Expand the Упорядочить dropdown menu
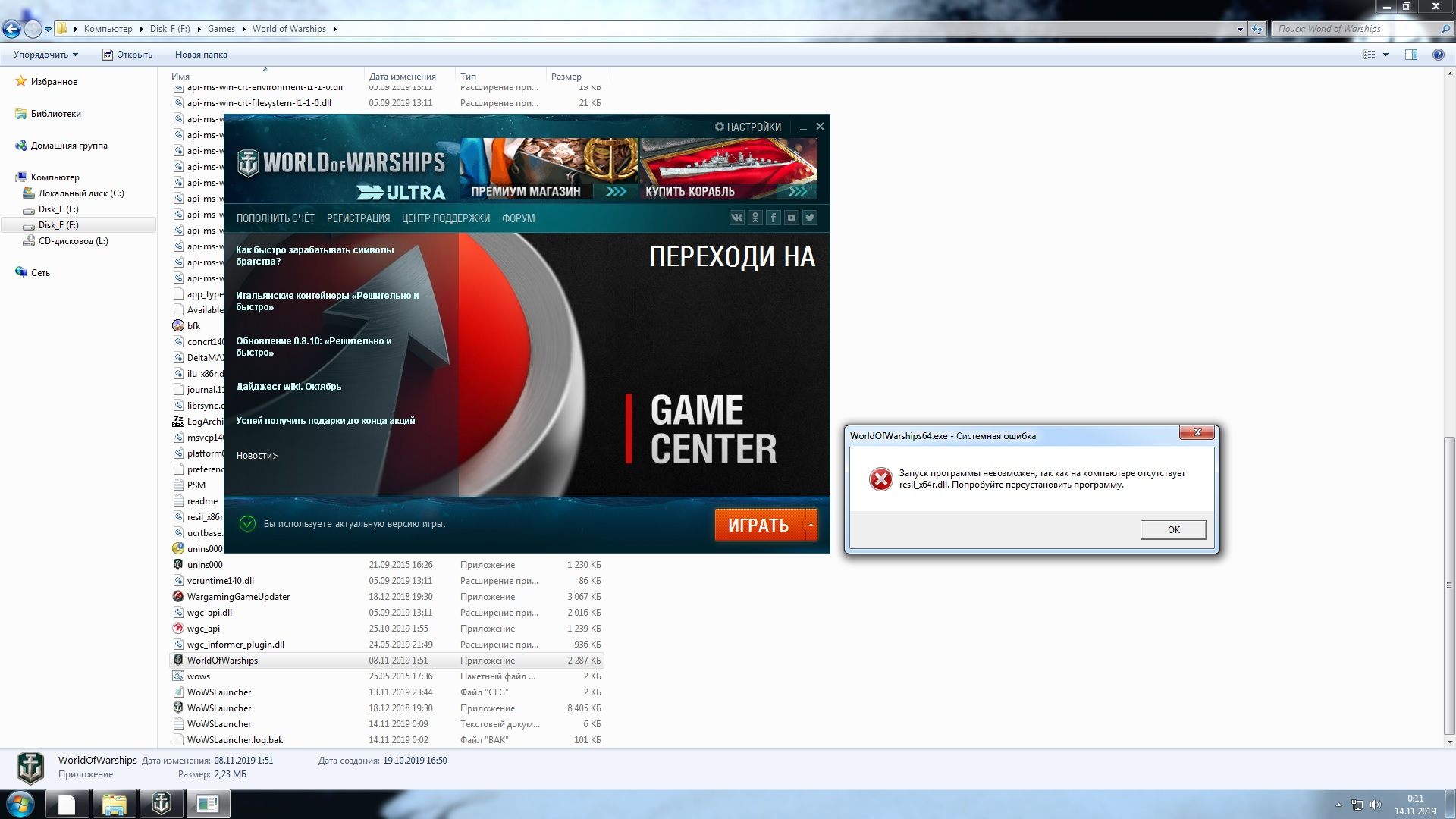Viewport: 1456px width, 819px height. click(45, 55)
